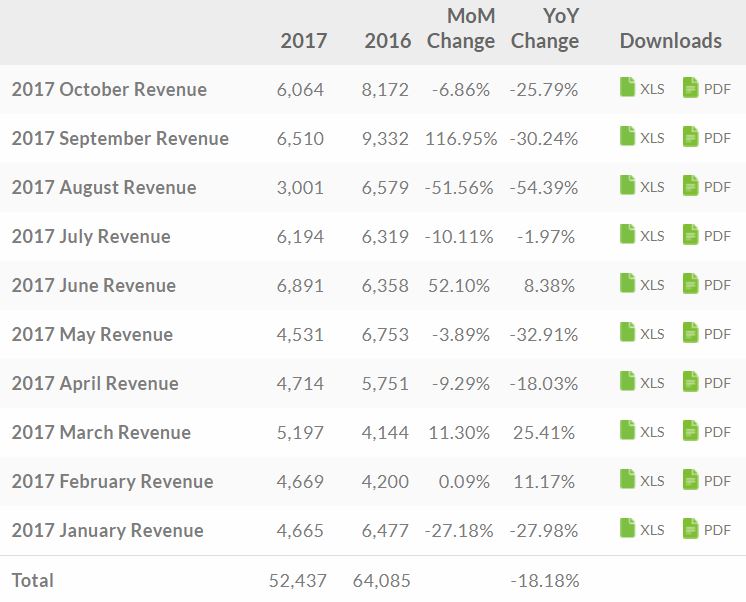The width and height of the screenshot is (746, 602).
Task: Click the 2017 January Revenue row label
Action: click(x=108, y=530)
